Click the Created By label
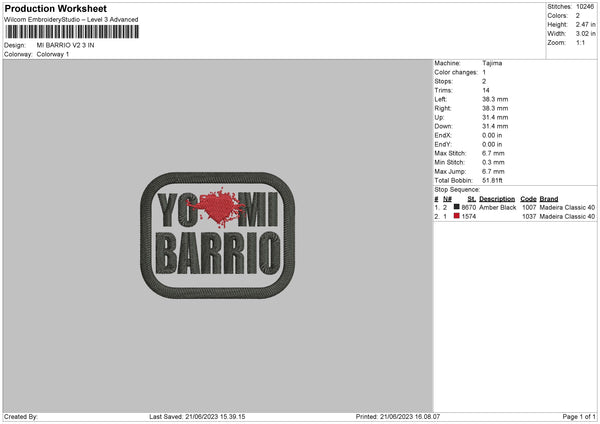 pos(21,417)
